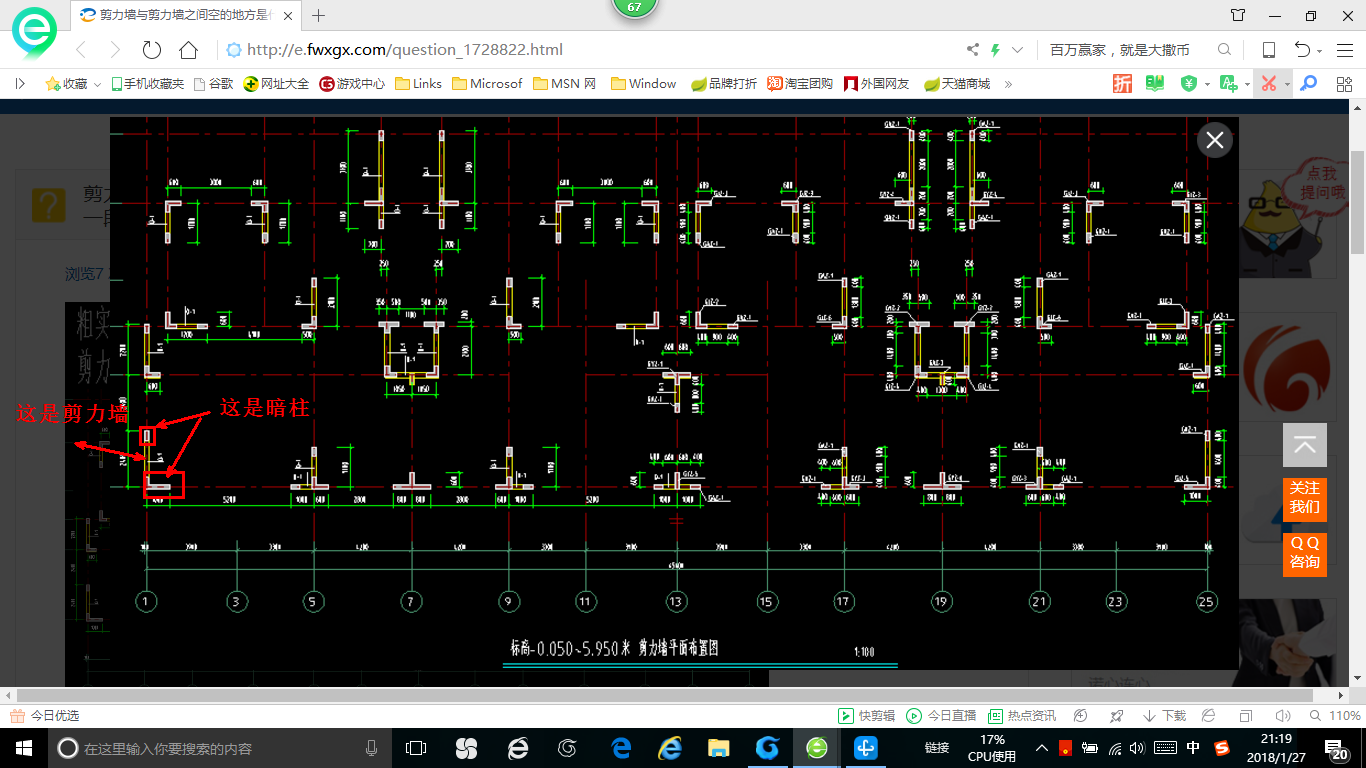The width and height of the screenshot is (1366, 768).
Task: Open screenshot tool dropdown arrow
Action: click(x=1287, y=84)
